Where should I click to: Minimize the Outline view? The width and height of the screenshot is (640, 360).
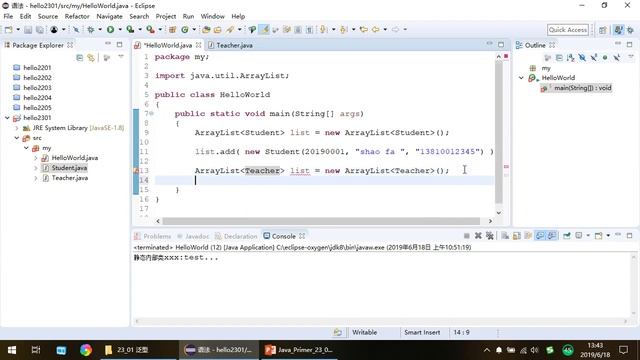pyautogui.click(x=618, y=44)
